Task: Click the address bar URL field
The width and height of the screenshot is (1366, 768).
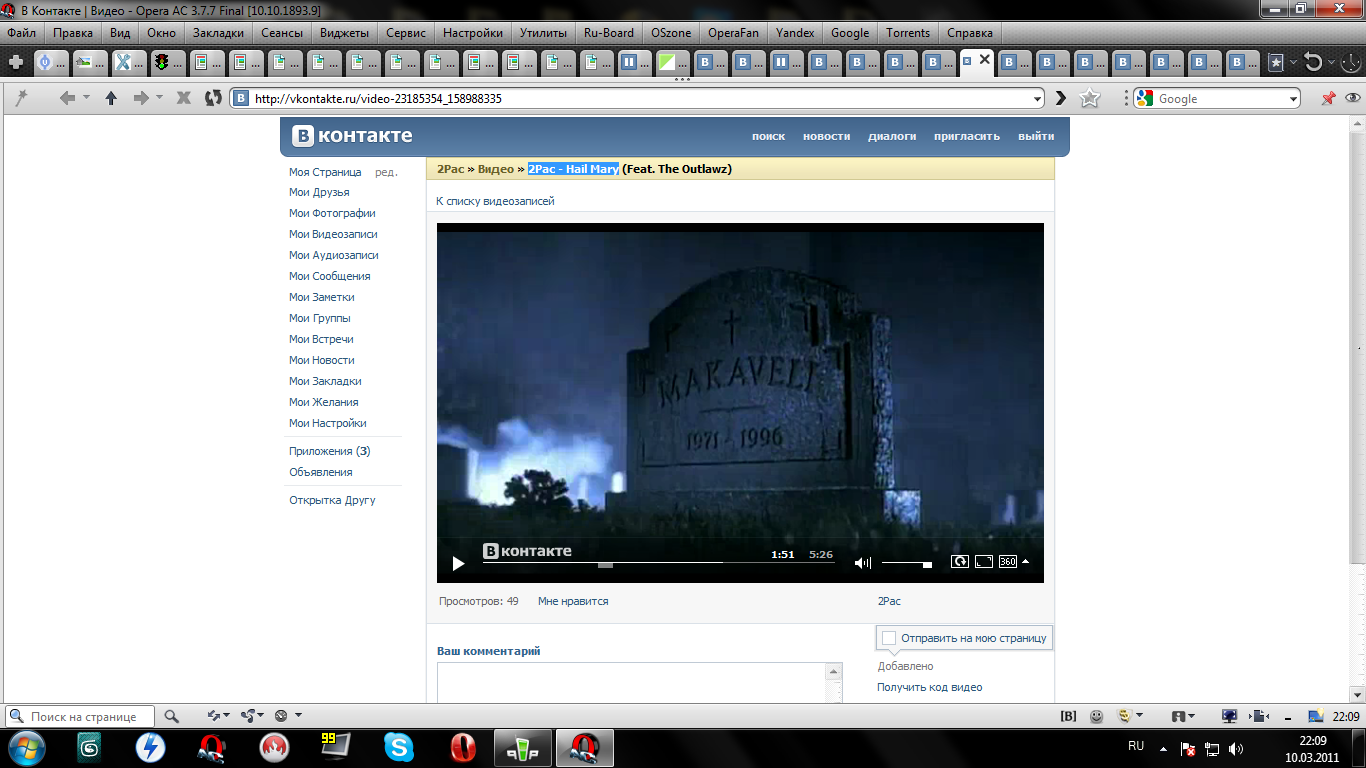Action: [638, 99]
